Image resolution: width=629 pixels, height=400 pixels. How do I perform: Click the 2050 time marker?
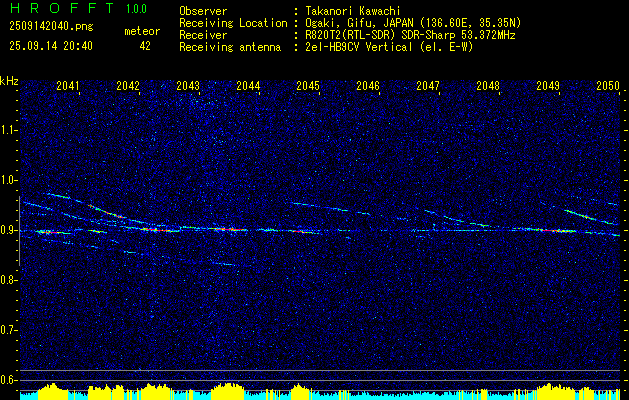tap(608, 86)
